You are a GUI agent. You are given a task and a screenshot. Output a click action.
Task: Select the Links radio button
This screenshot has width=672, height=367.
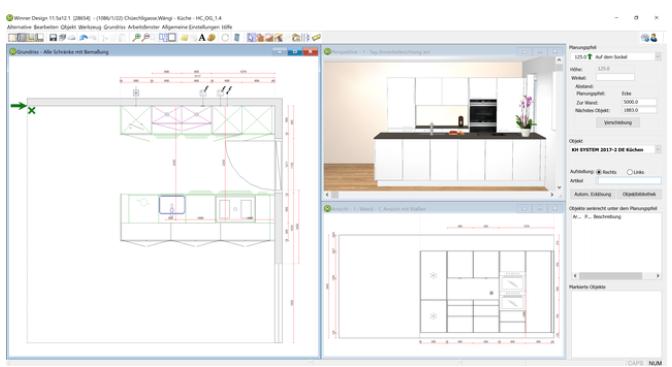point(630,172)
